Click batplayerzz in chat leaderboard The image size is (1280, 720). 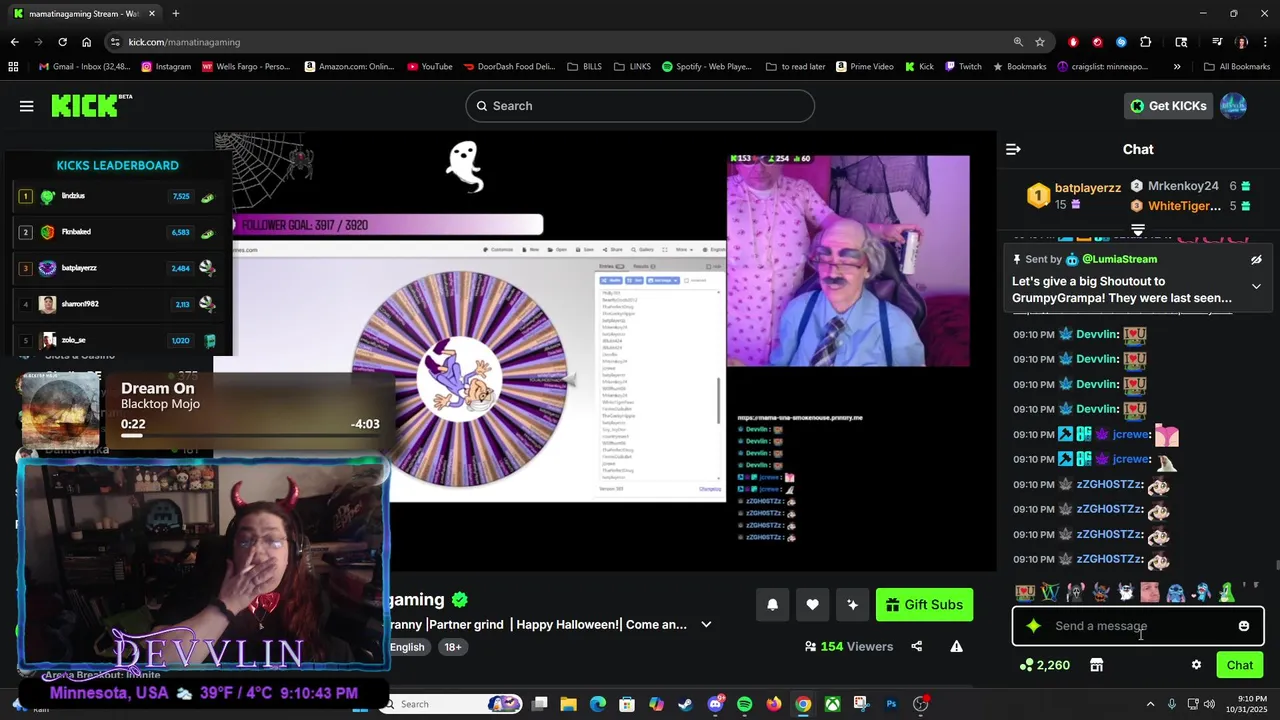click(1088, 187)
